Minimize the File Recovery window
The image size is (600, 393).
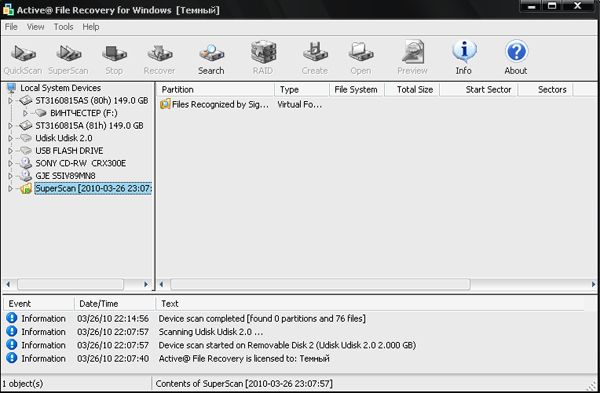532,6
